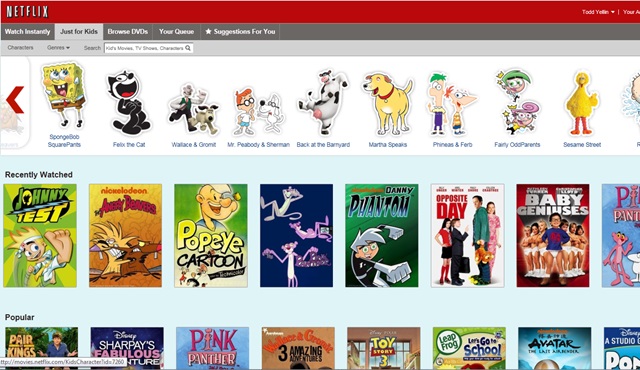Go to the Browse DVDs tab
This screenshot has width=640, height=370.
pyautogui.click(x=127, y=31)
